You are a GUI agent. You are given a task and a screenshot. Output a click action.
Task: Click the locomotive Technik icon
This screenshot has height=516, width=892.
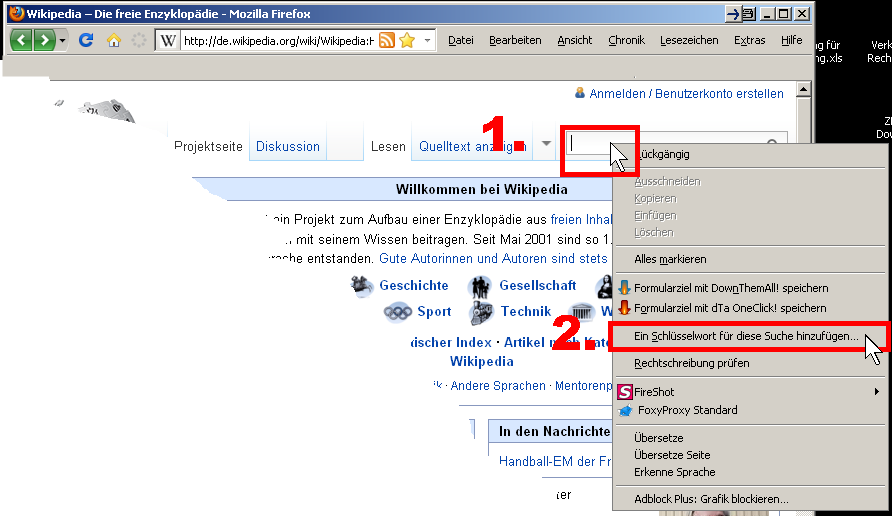point(481,312)
